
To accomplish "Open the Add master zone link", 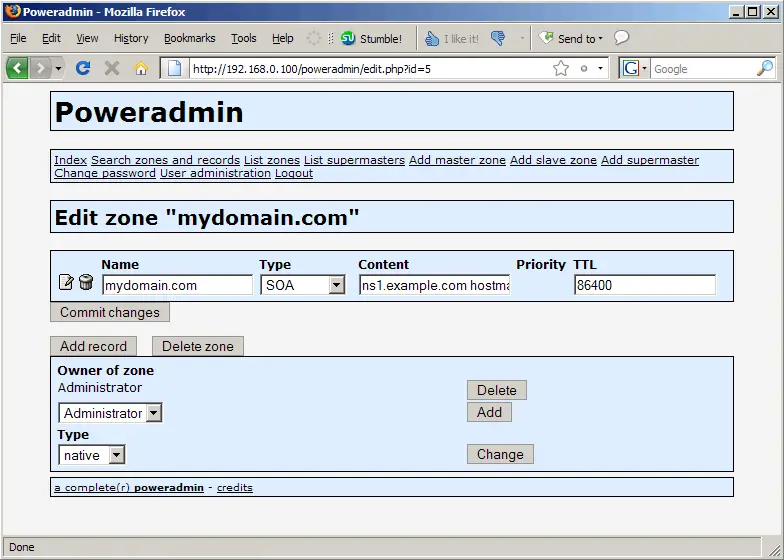I will pyautogui.click(x=458, y=160).
